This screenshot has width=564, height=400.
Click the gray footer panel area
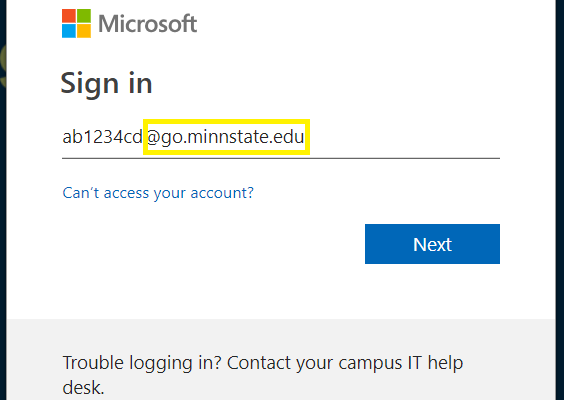[x=281, y=338]
